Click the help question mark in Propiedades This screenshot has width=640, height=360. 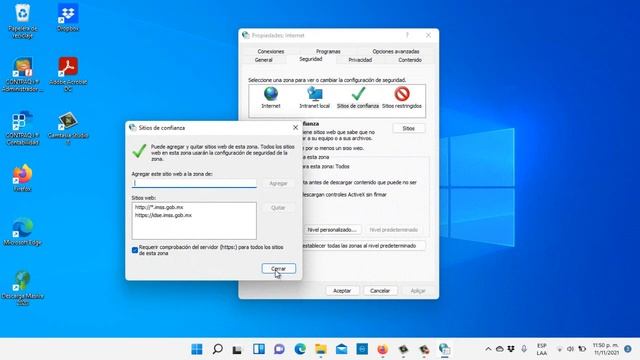(x=407, y=36)
